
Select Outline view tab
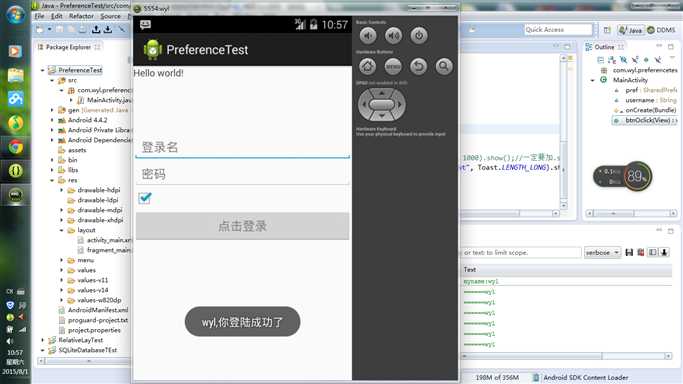[604, 47]
